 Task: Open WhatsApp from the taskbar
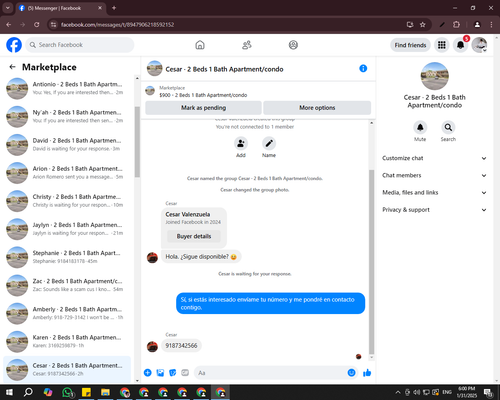click(x=67, y=392)
